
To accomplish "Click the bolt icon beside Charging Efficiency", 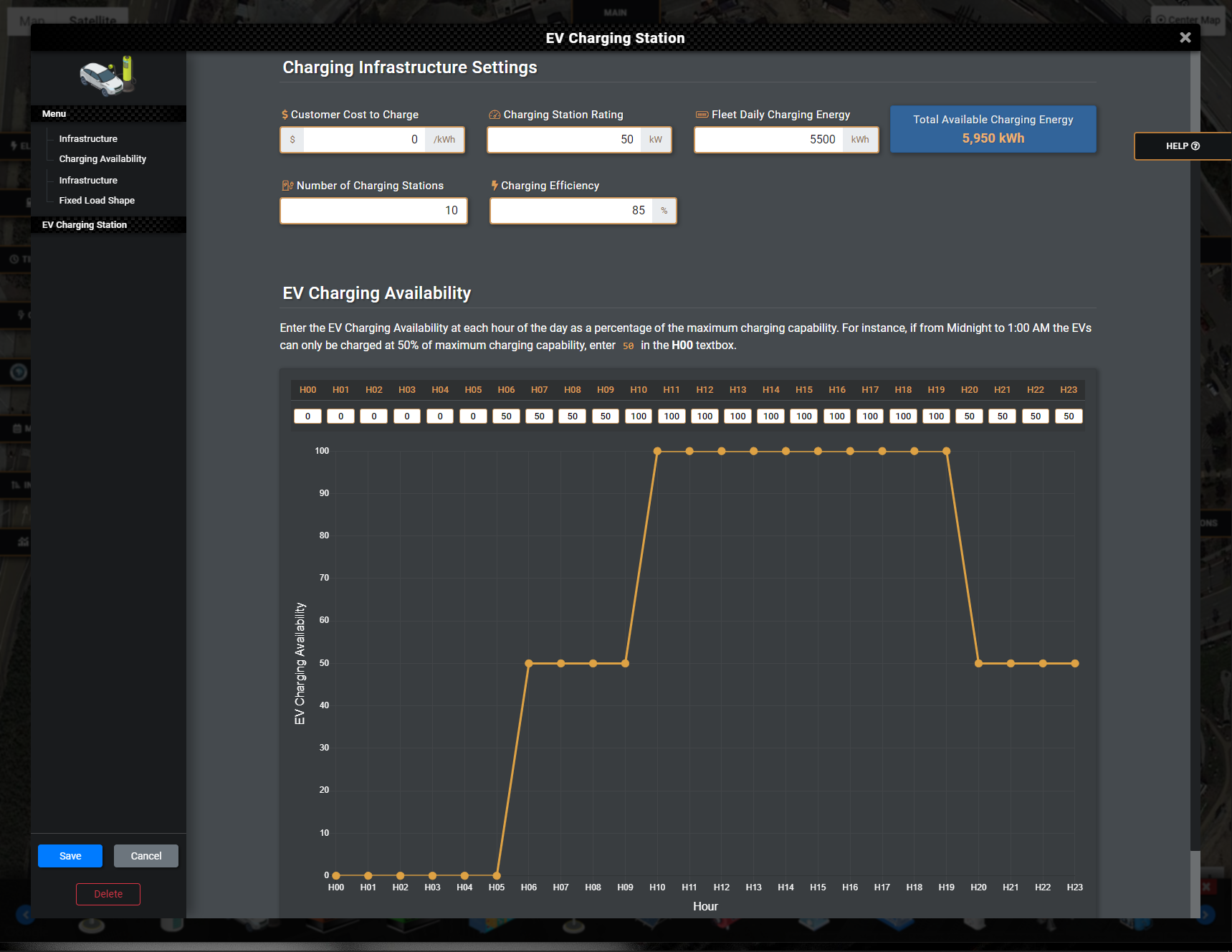I will click(495, 186).
